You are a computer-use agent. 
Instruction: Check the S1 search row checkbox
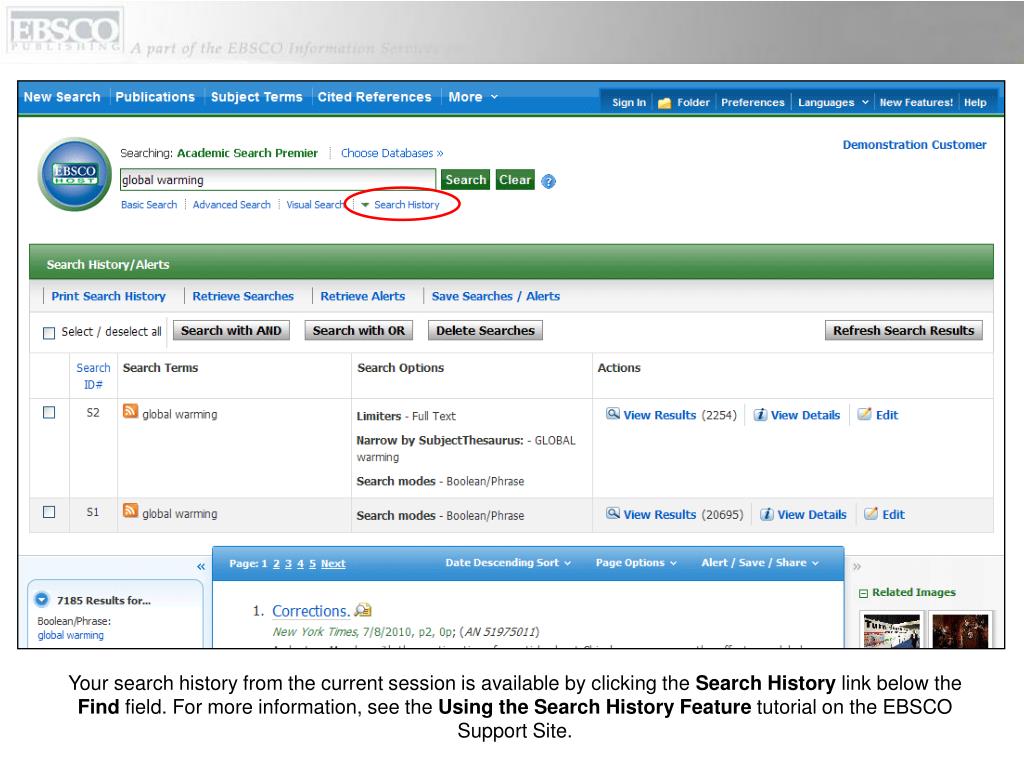tap(49, 512)
